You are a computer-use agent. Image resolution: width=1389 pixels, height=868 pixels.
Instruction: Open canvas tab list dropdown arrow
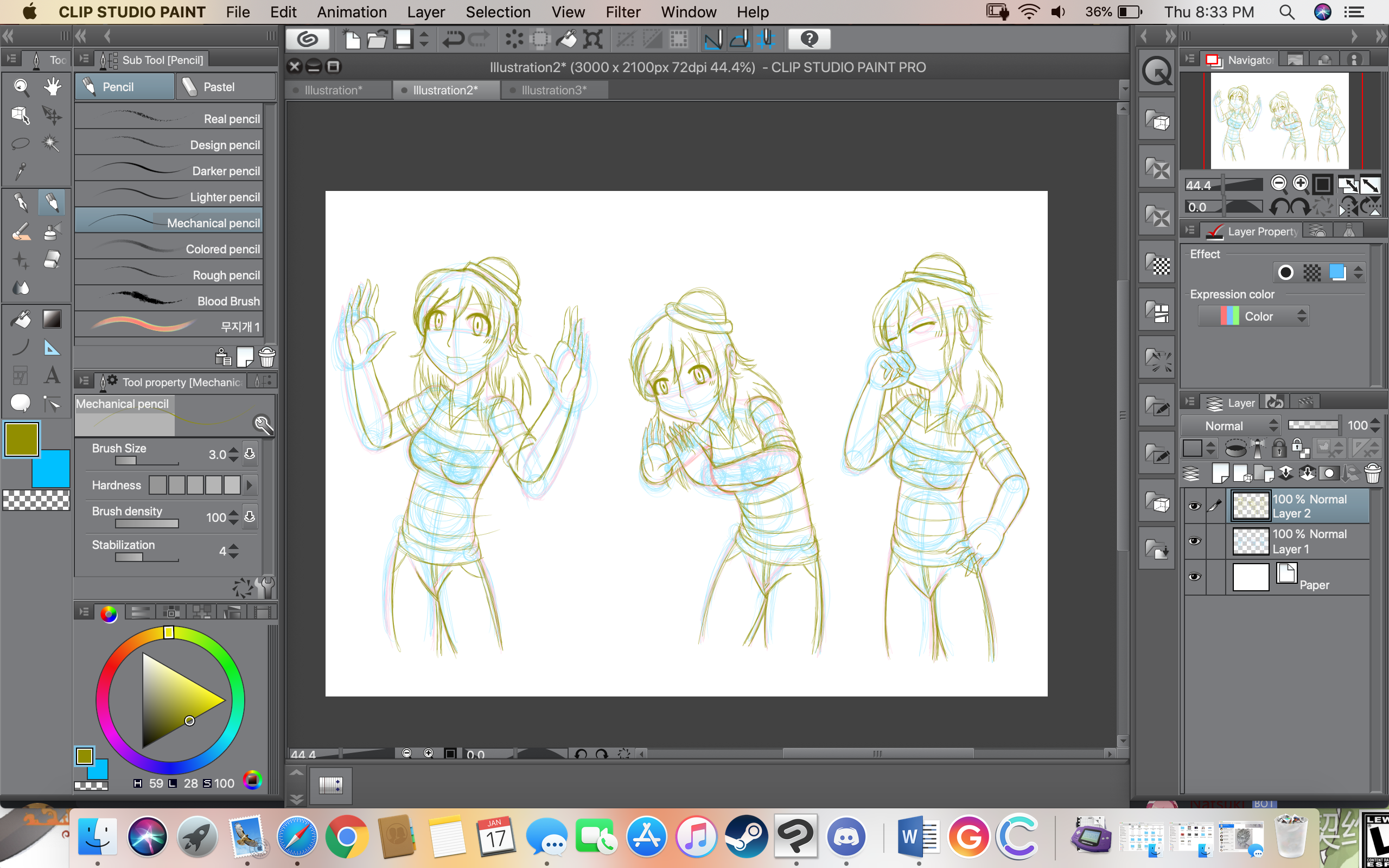tap(1124, 89)
